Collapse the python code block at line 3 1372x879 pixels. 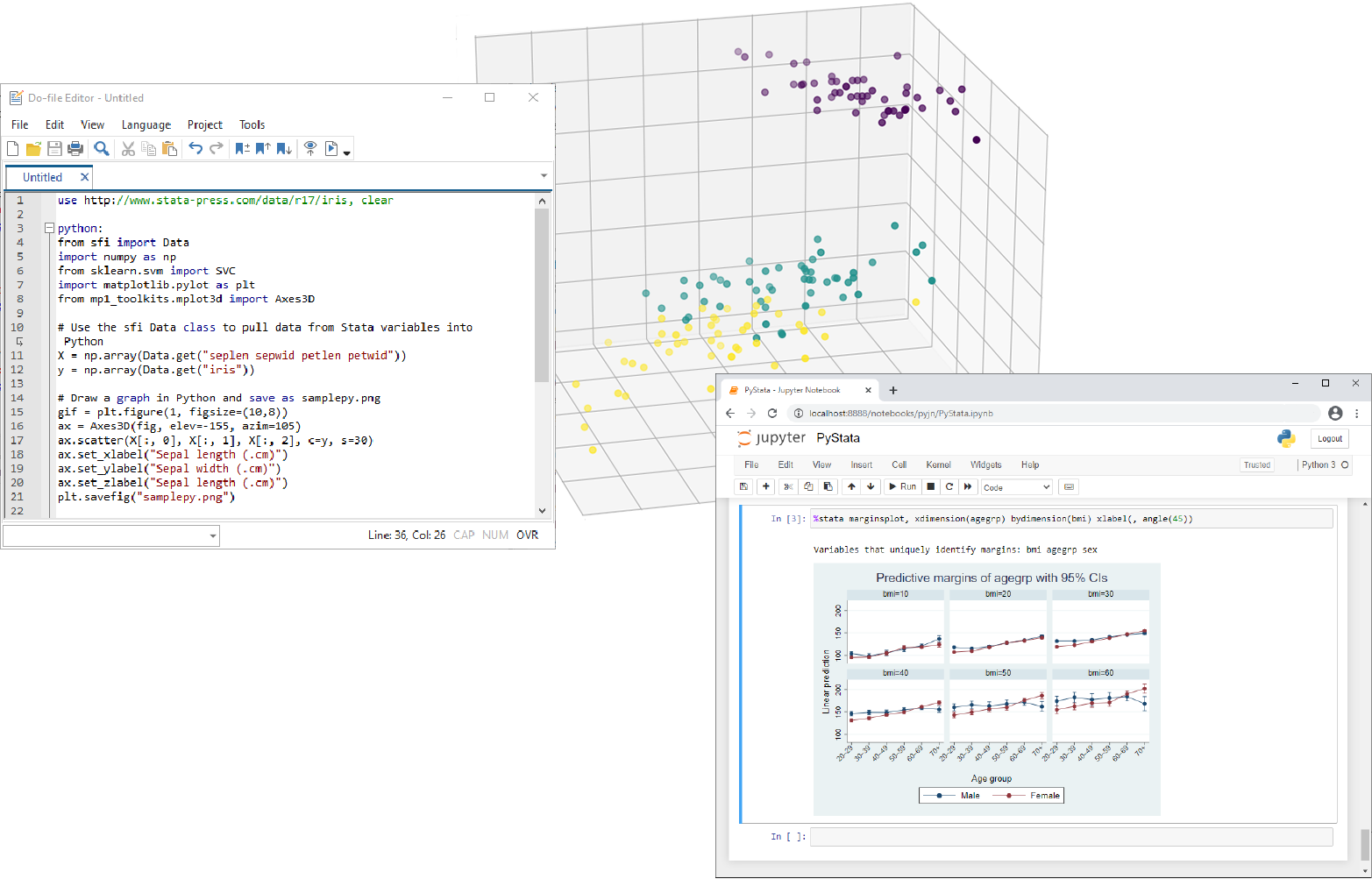pyautogui.click(x=49, y=228)
